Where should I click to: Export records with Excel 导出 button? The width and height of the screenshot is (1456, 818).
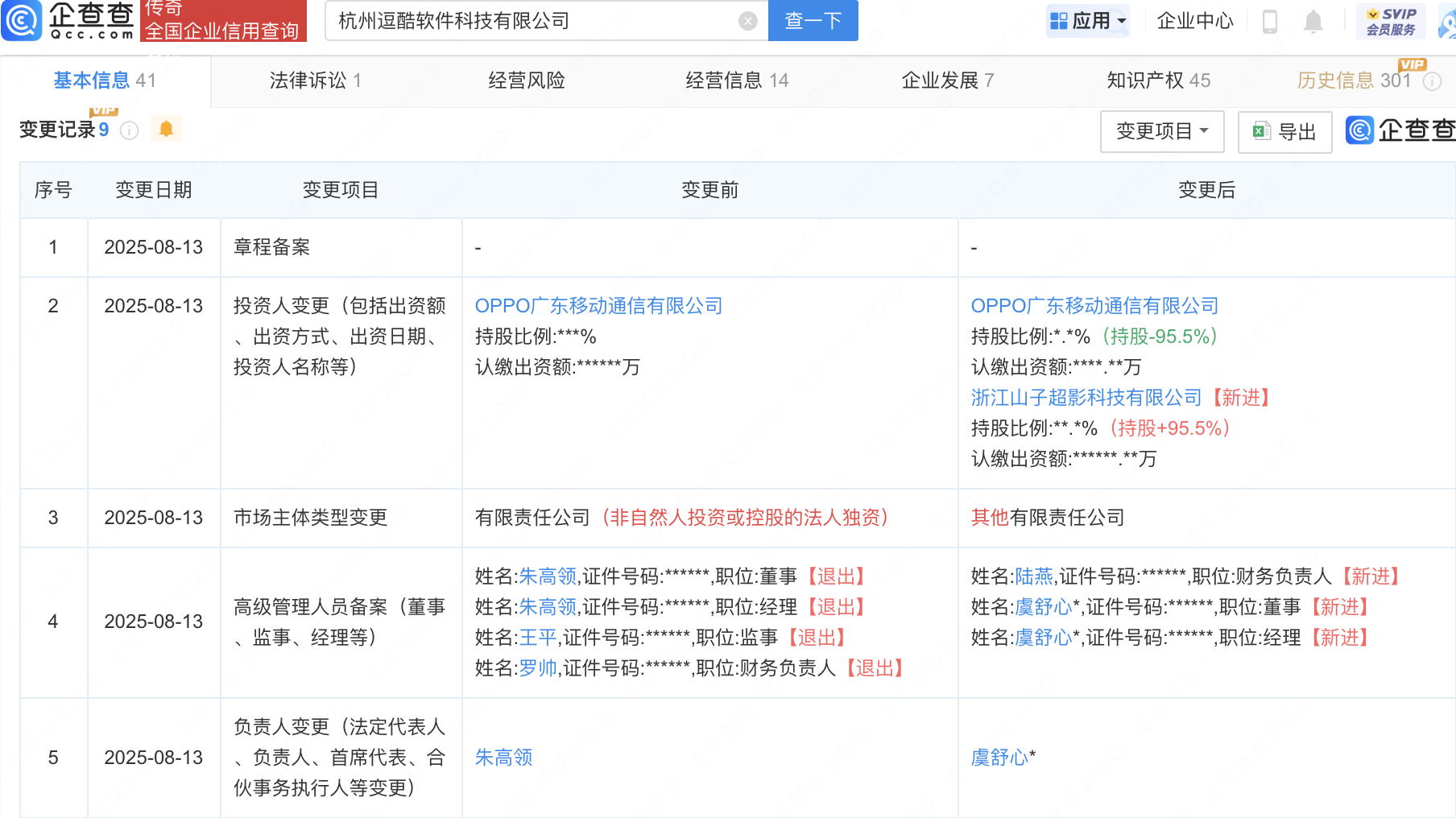click(1284, 132)
